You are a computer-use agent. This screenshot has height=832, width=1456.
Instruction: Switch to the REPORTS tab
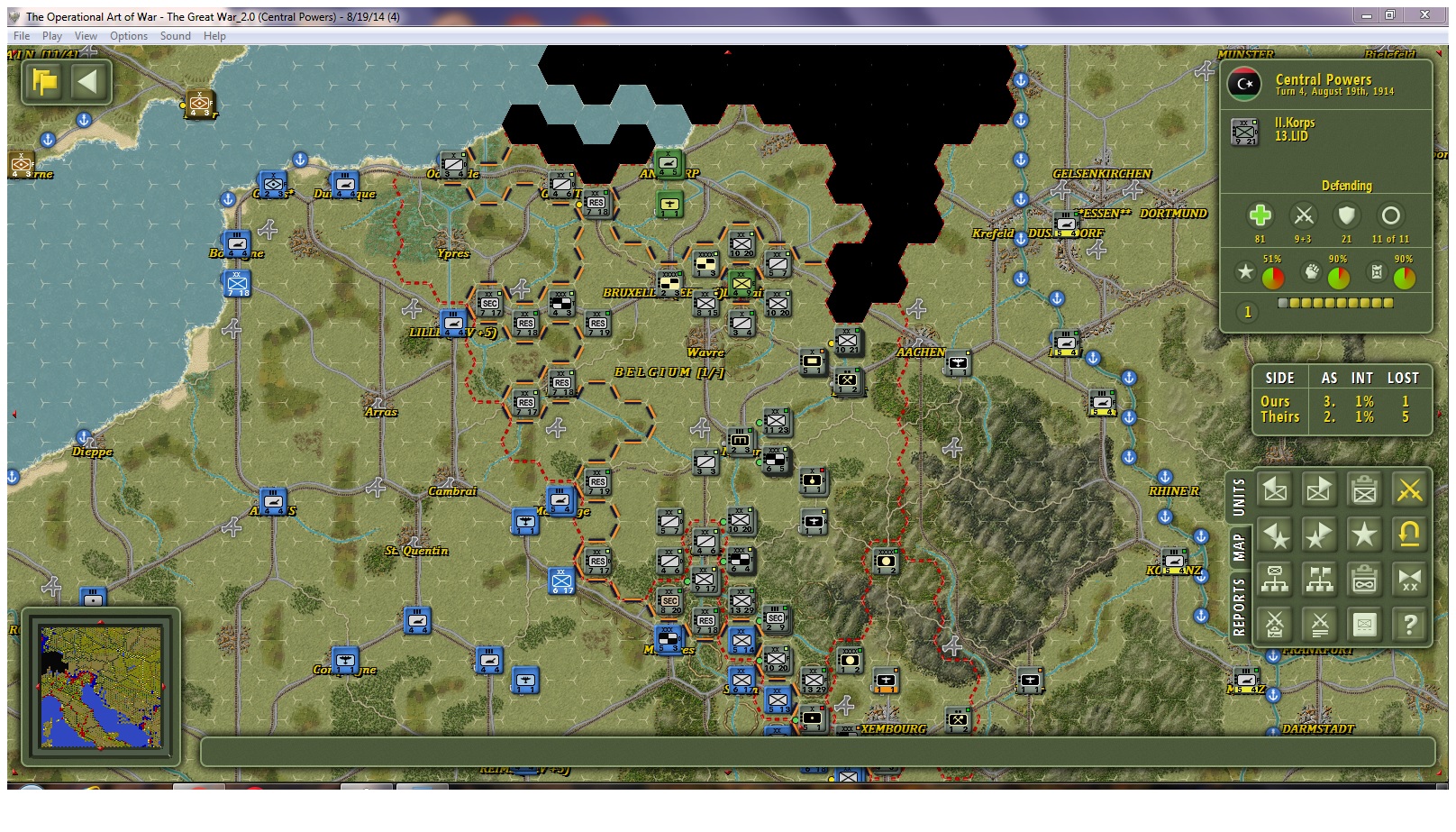click(1239, 607)
